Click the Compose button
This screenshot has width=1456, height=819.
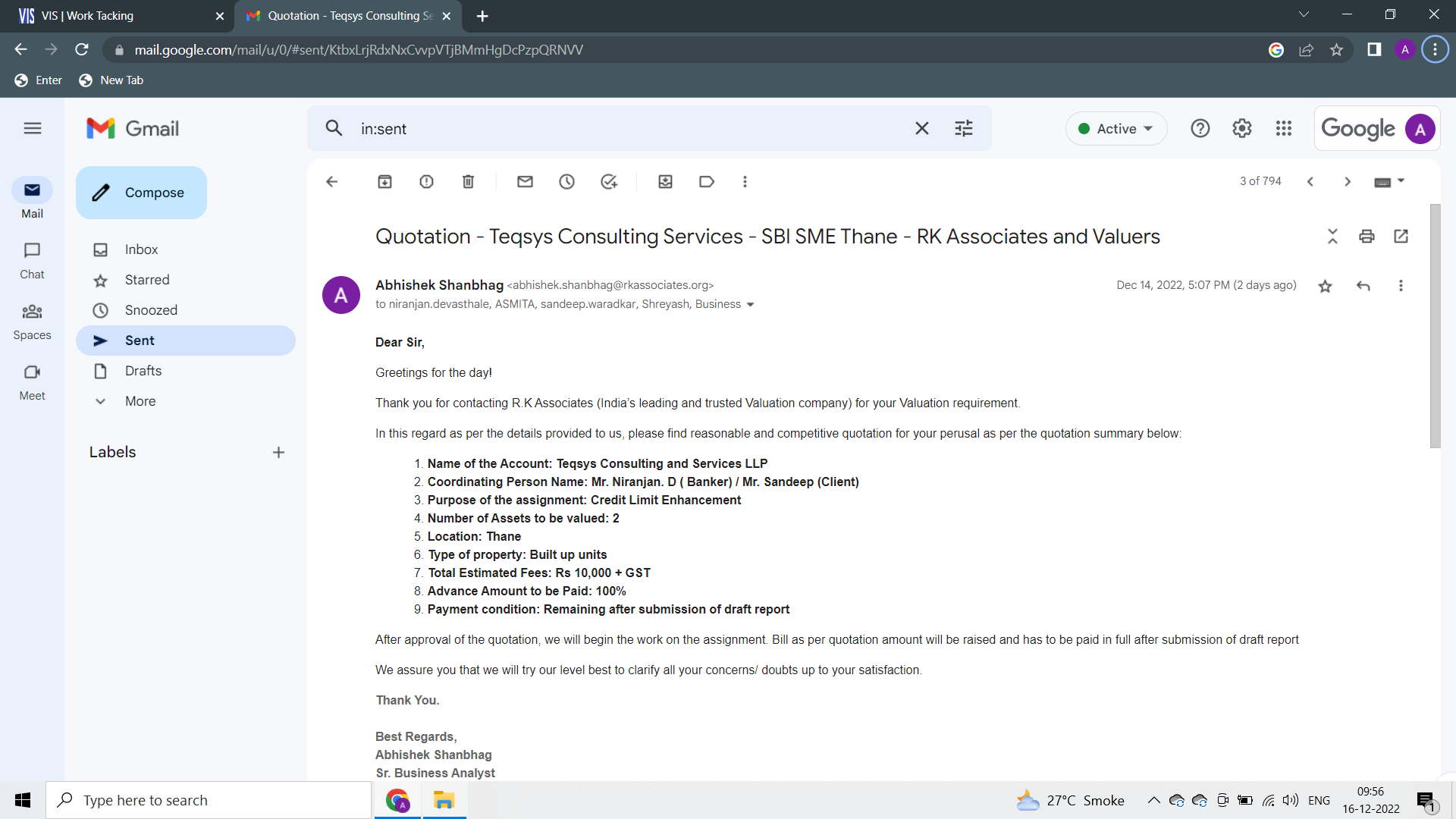tap(141, 193)
